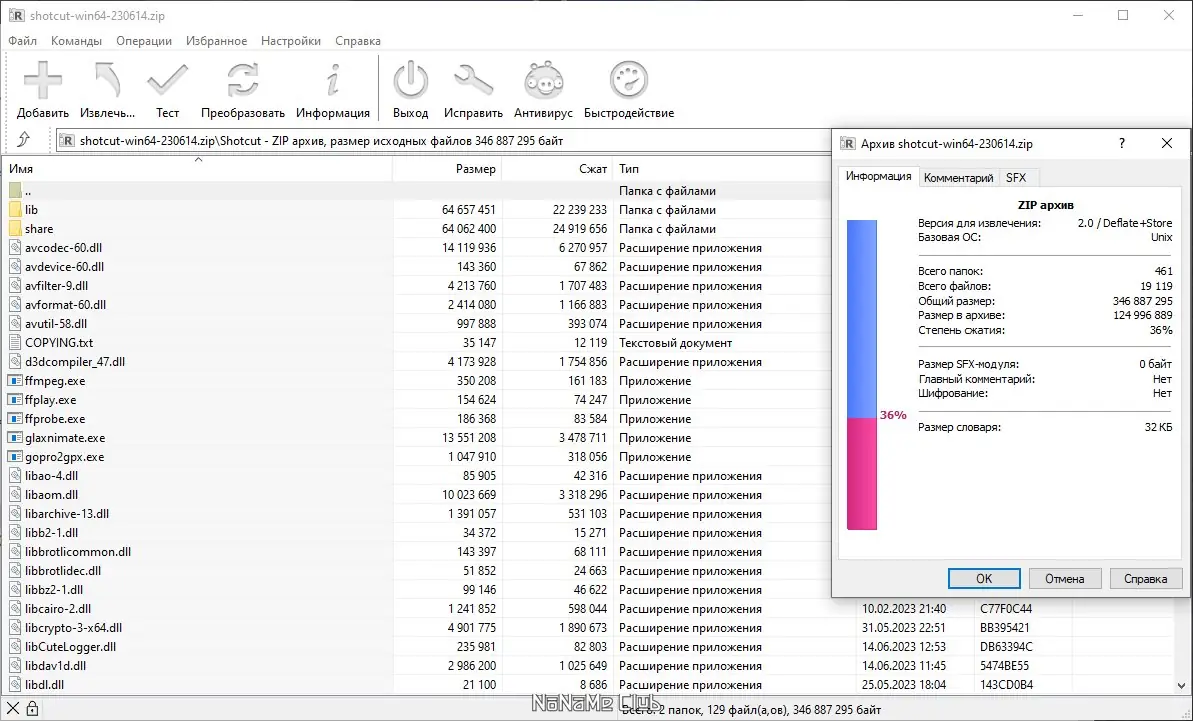Open the Операции menu
This screenshot has height=721, width=1193.
click(144, 41)
